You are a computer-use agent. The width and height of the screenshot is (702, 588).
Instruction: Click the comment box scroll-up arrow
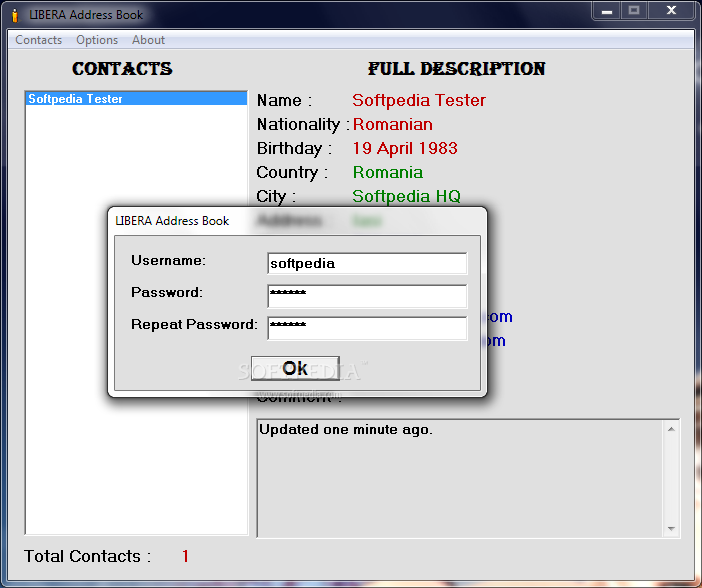[671, 429]
